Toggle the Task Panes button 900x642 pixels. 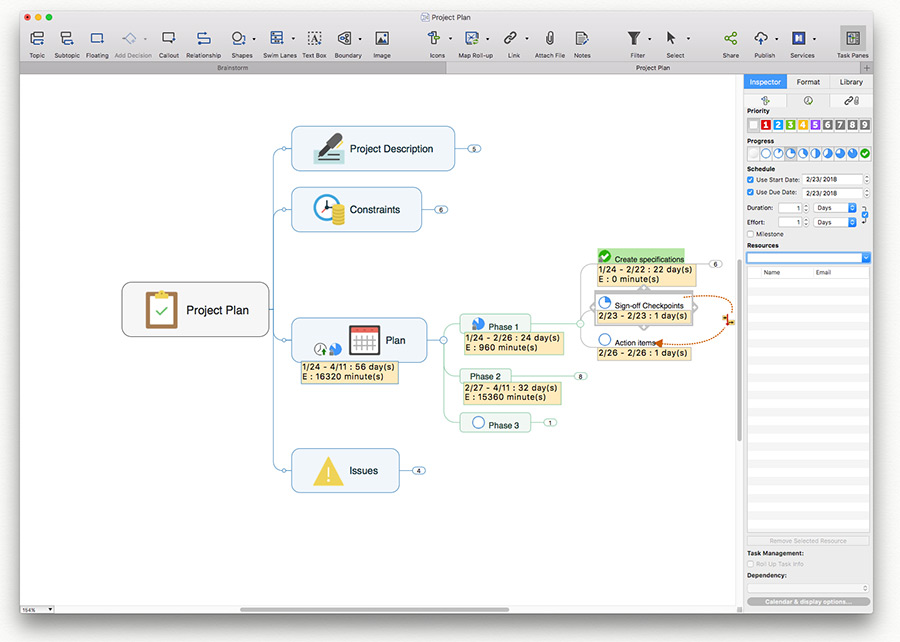click(x=853, y=38)
